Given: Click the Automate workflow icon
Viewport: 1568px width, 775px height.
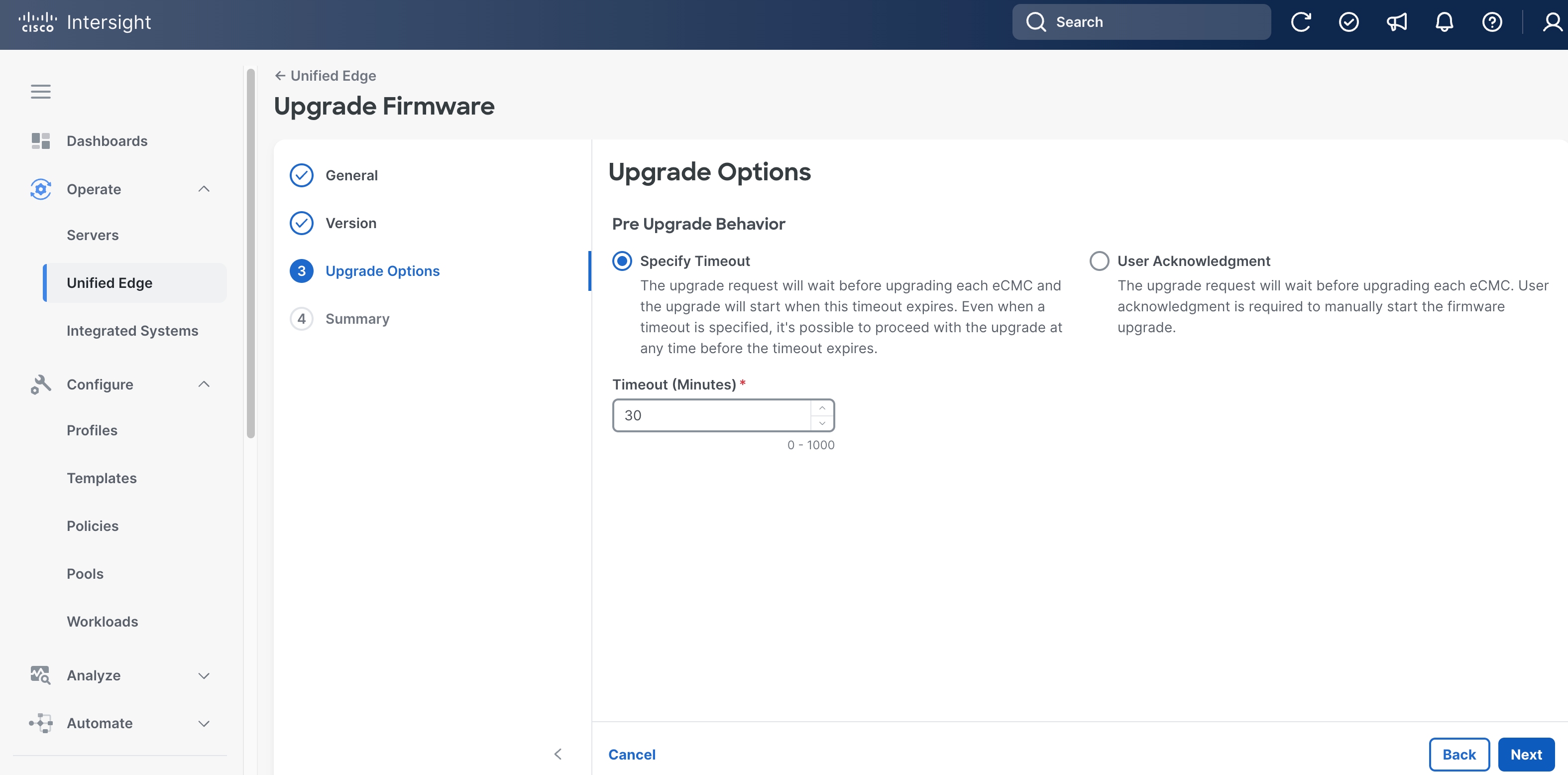Looking at the screenshot, I should (x=41, y=723).
